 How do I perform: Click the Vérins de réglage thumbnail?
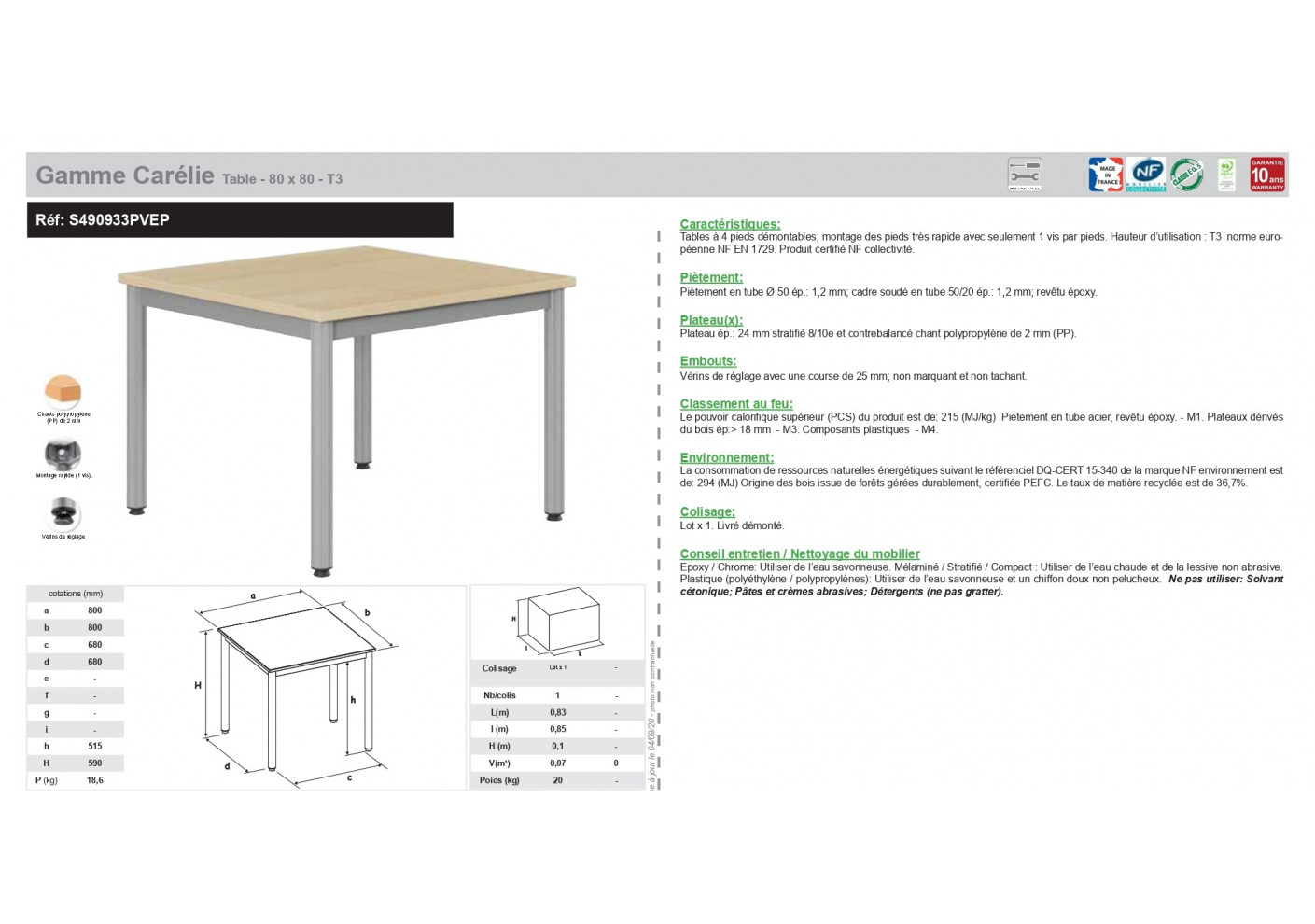[63, 513]
